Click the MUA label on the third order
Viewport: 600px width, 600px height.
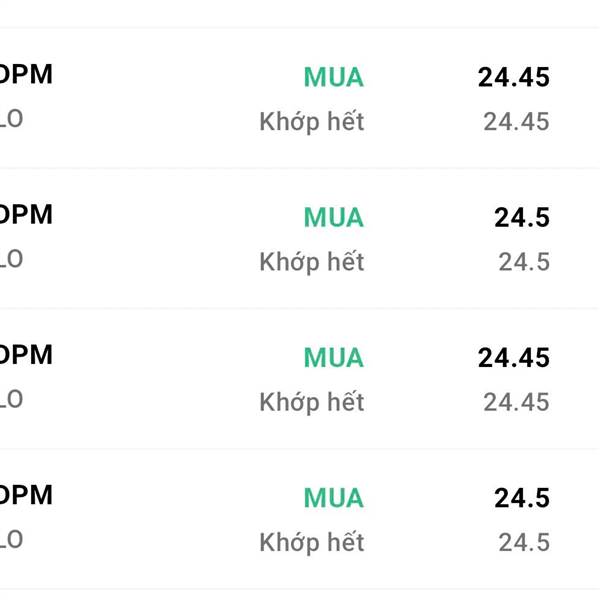click(x=334, y=358)
